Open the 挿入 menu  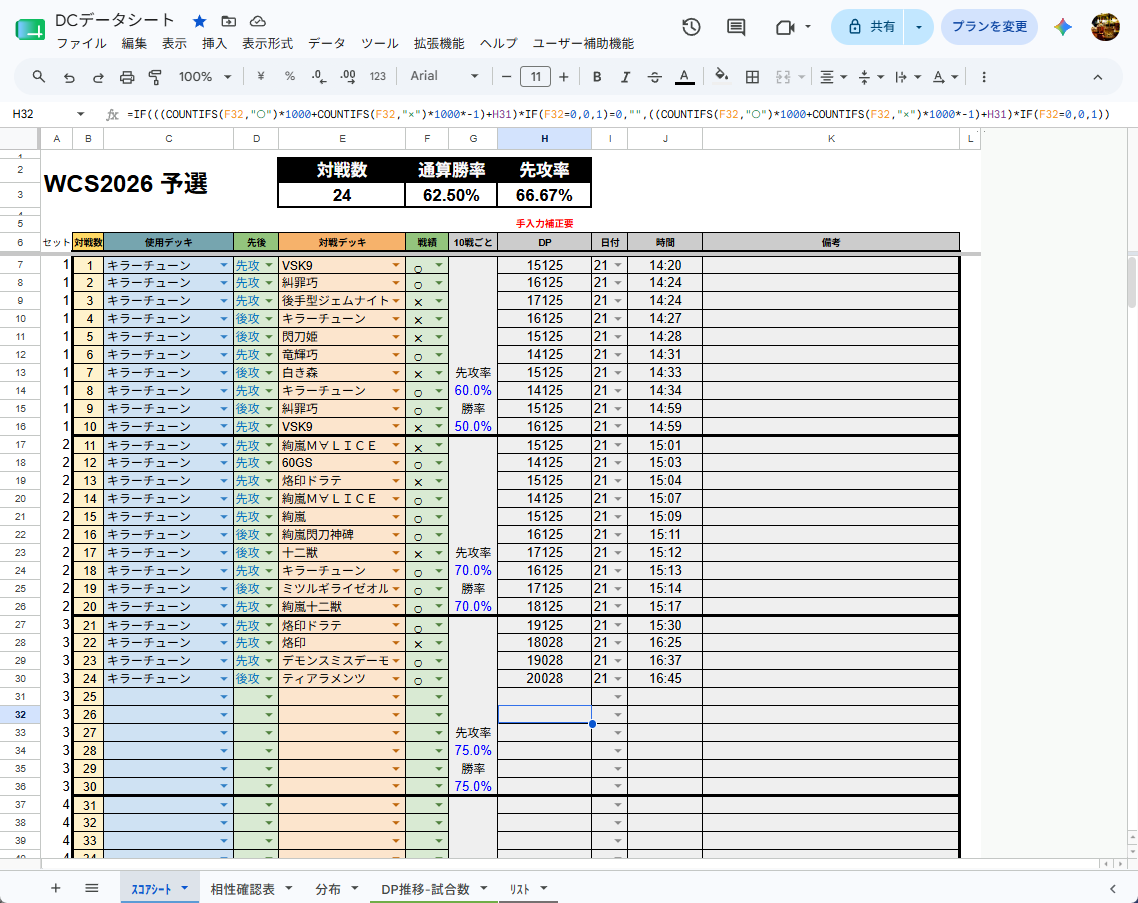point(214,44)
